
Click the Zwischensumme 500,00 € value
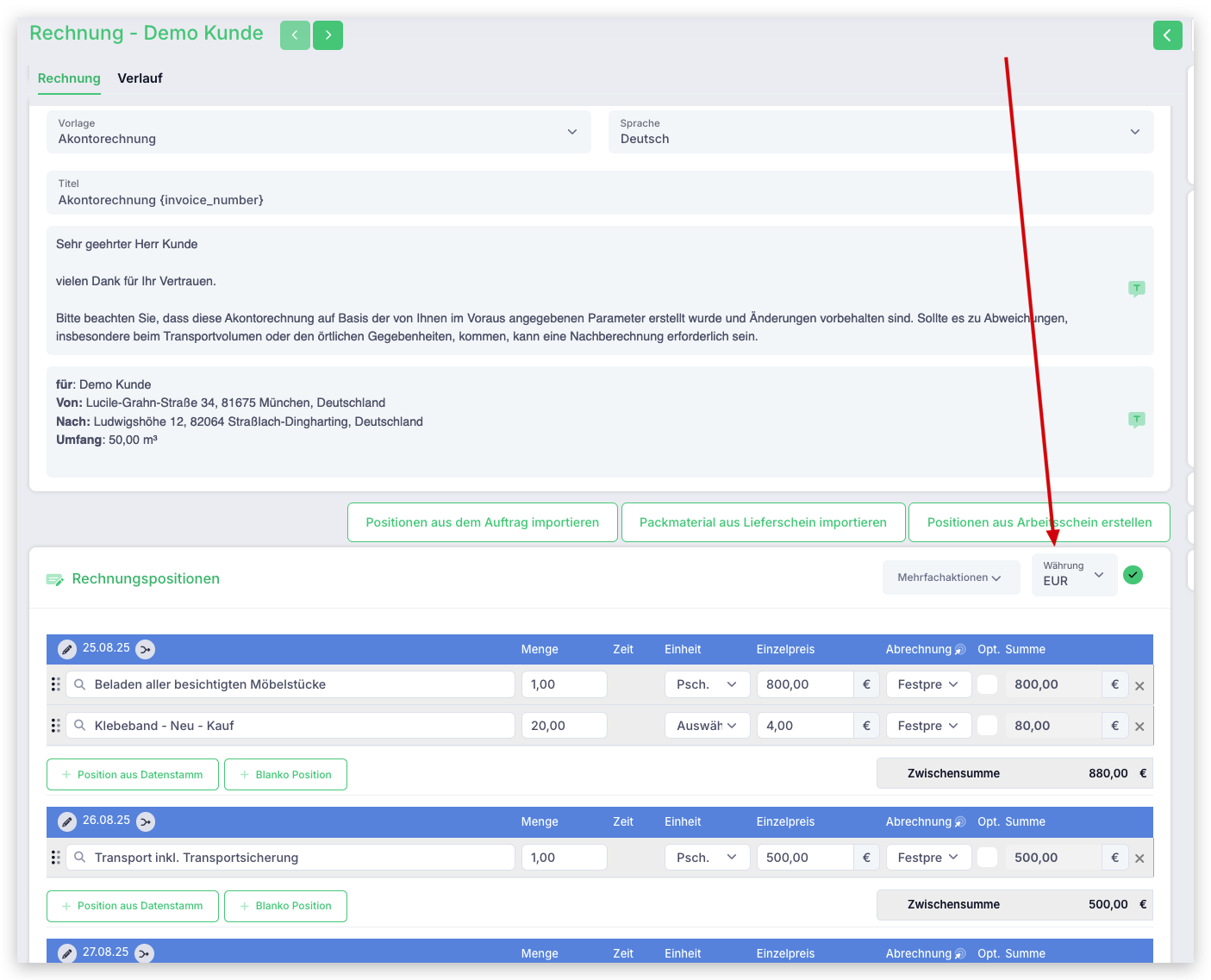click(x=1117, y=904)
